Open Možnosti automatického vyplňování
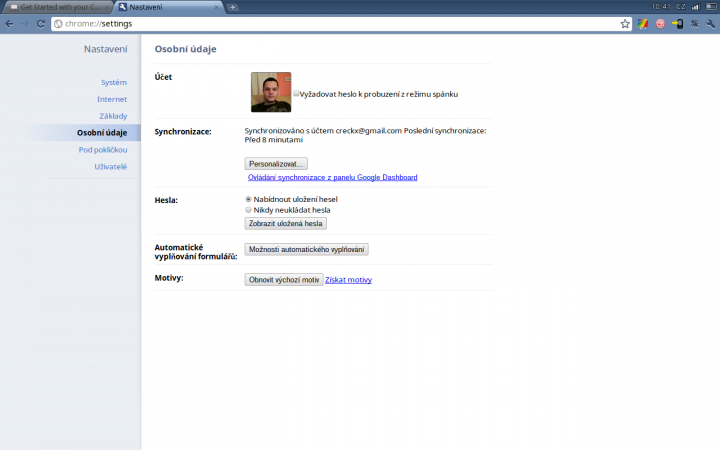Screen dimensions: 720x450 tap(306, 249)
